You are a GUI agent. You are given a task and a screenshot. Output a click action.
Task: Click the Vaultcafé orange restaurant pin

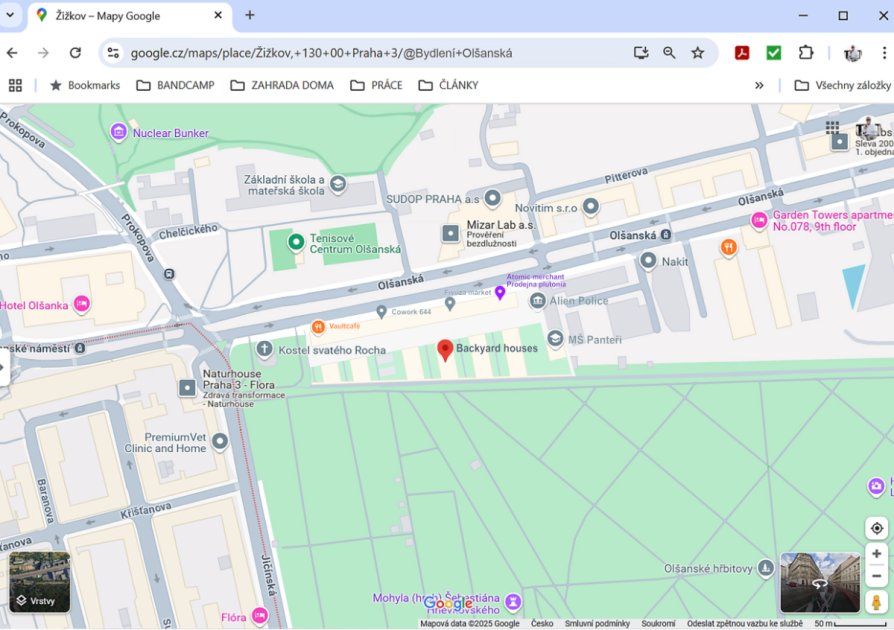[318, 327]
